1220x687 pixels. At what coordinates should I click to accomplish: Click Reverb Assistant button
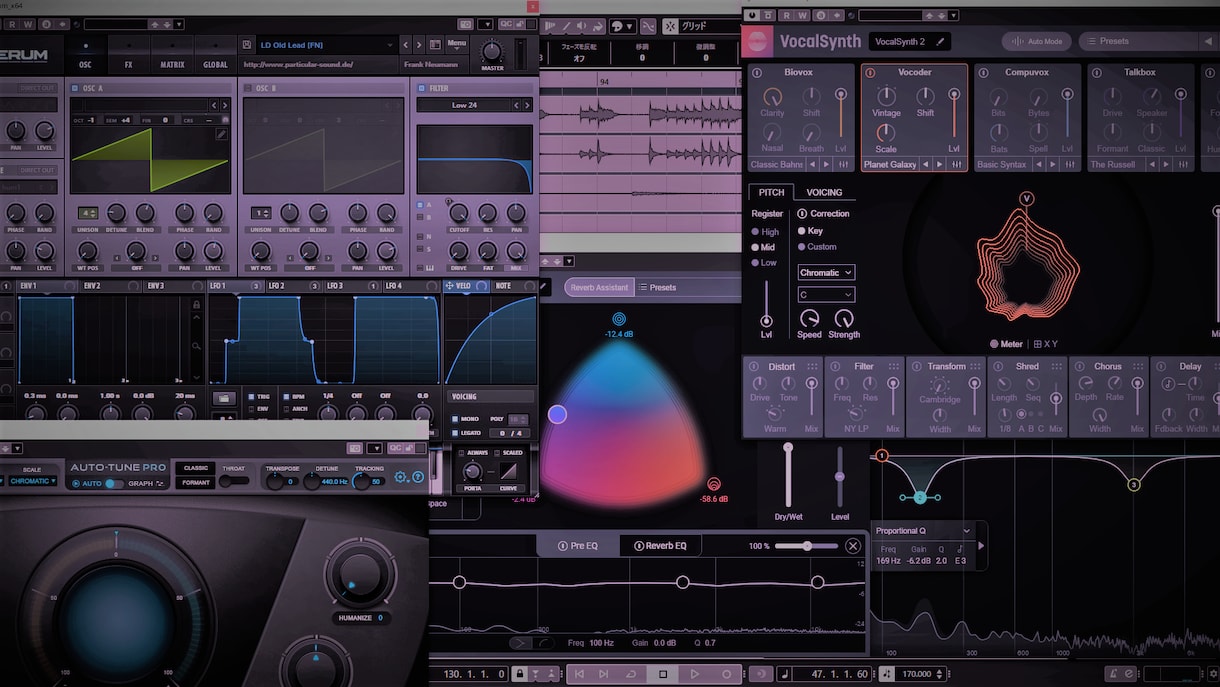599,287
